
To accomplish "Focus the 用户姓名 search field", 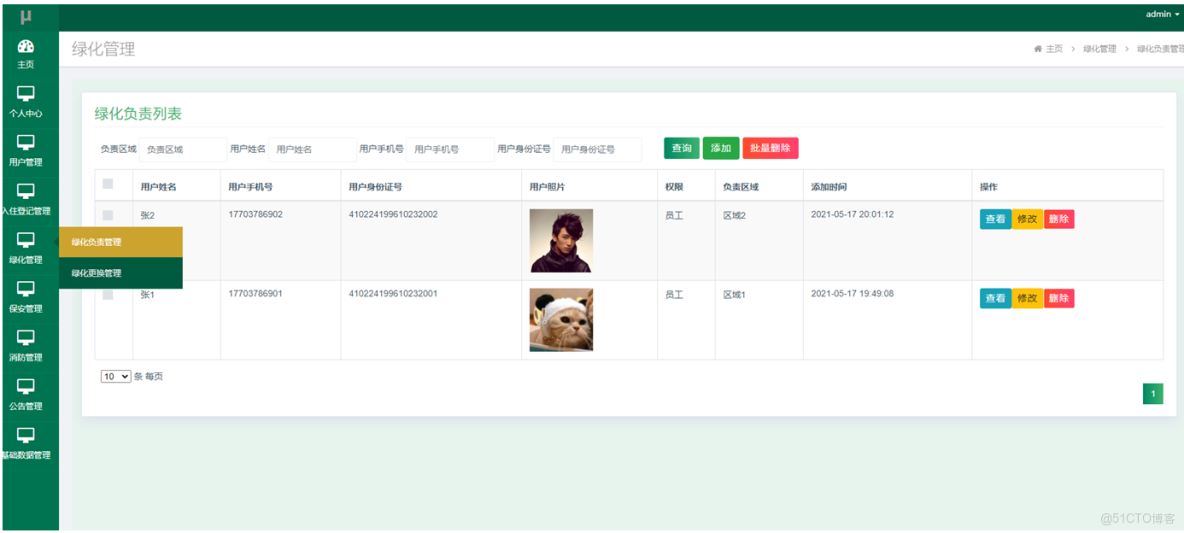I will pos(313,149).
